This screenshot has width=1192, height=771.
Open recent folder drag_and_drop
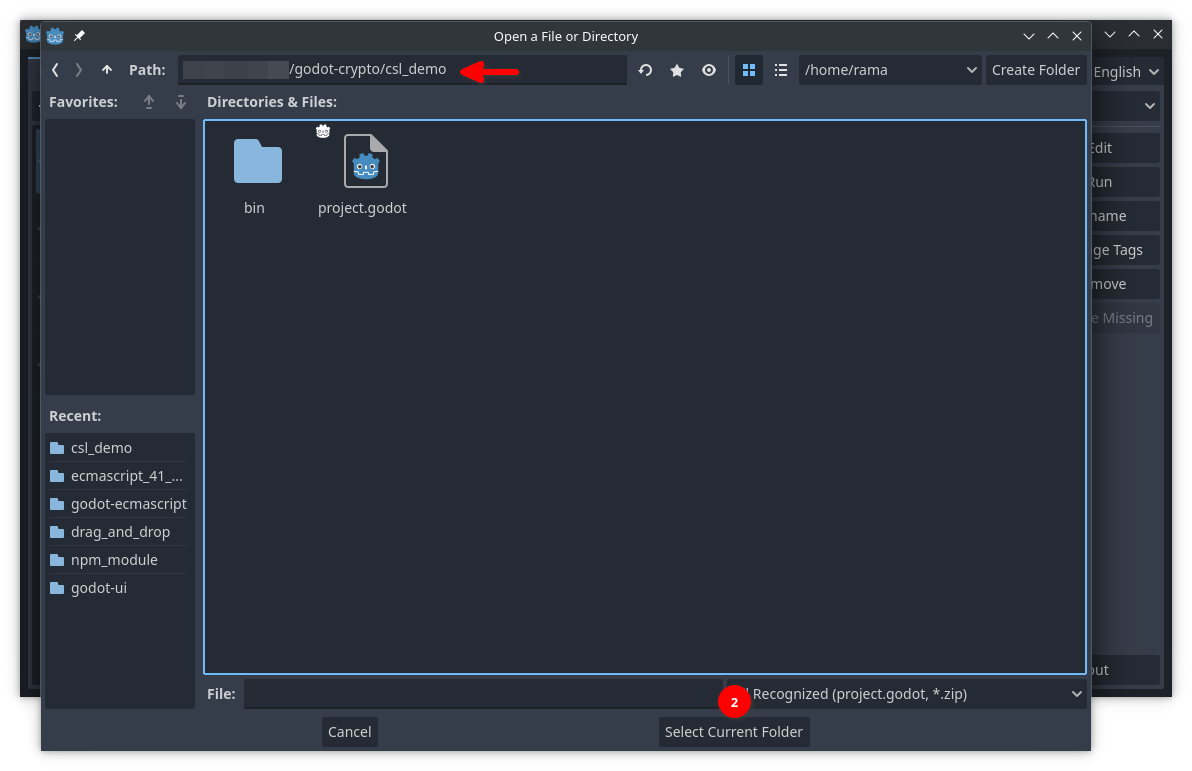point(118,532)
